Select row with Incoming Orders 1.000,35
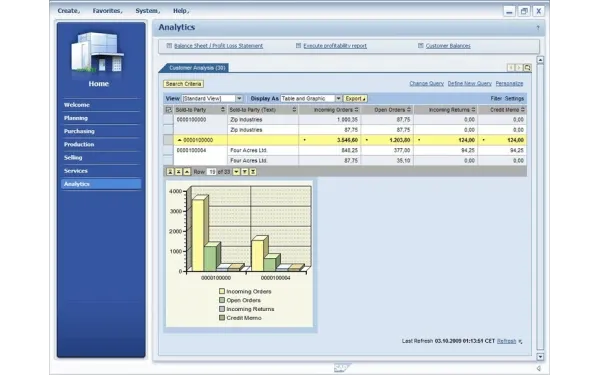The image size is (600, 375). coord(168,120)
